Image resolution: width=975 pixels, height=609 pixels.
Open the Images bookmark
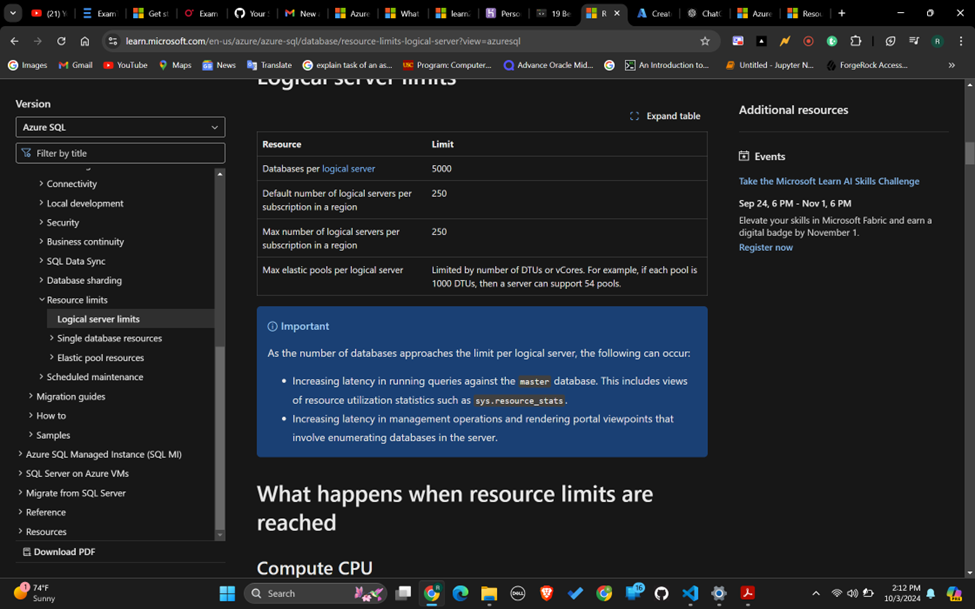(x=27, y=65)
